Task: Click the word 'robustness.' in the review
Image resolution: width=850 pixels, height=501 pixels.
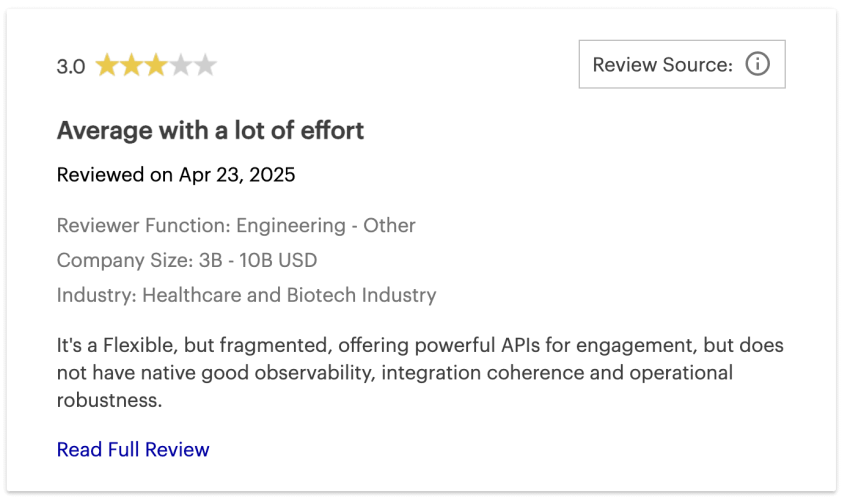Action: [x=110, y=400]
